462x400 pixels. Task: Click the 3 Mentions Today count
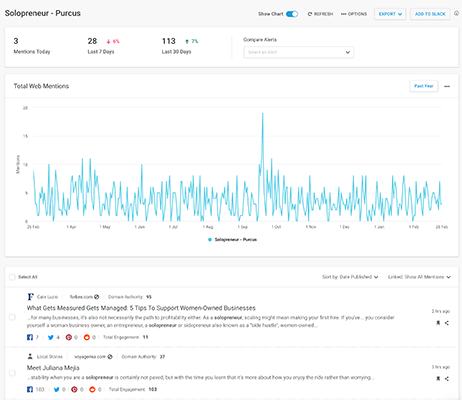(x=16, y=41)
